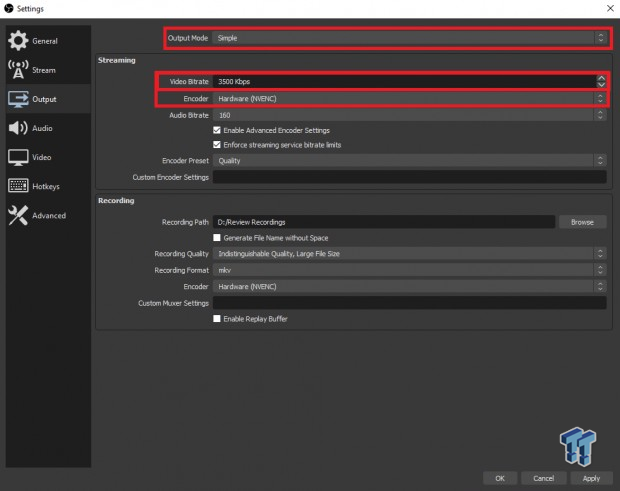Select the Hotkeys tab label
Screen dimensions: 620x491
click(46, 186)
